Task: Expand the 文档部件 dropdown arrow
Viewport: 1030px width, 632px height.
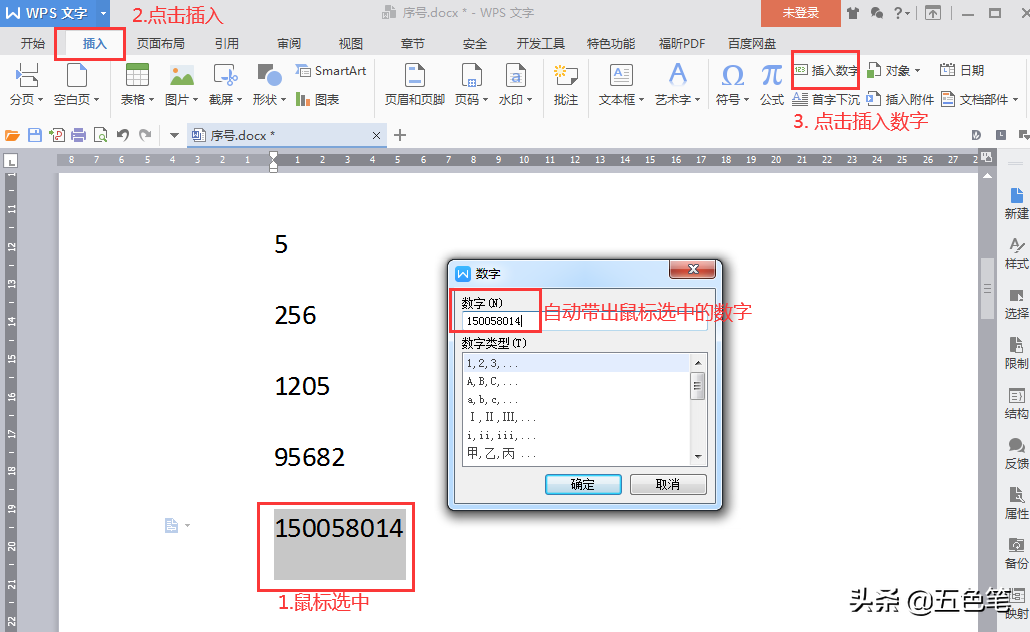Action: pyautogui.click(x=1015, y=100)
